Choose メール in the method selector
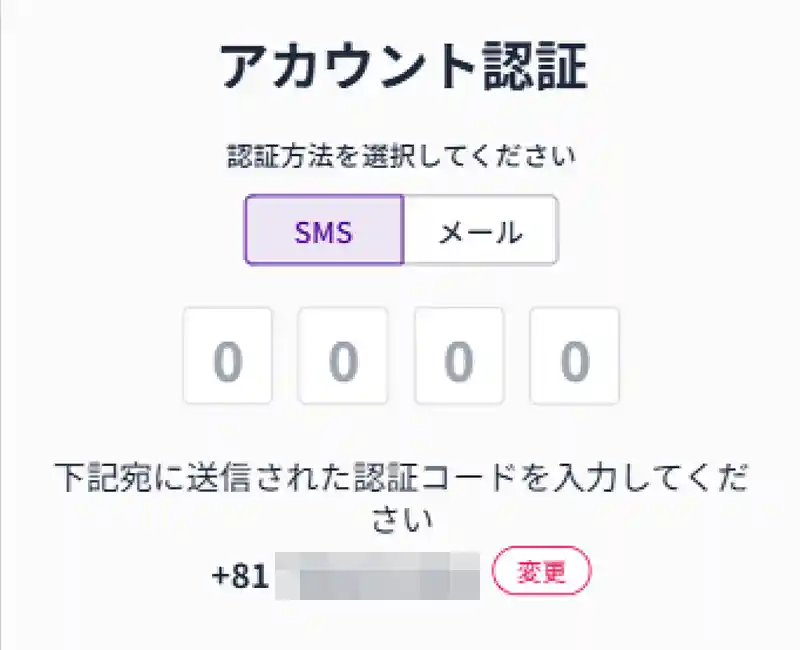The width and height of the screenshot is (800, 650). [x=480, y=231]
